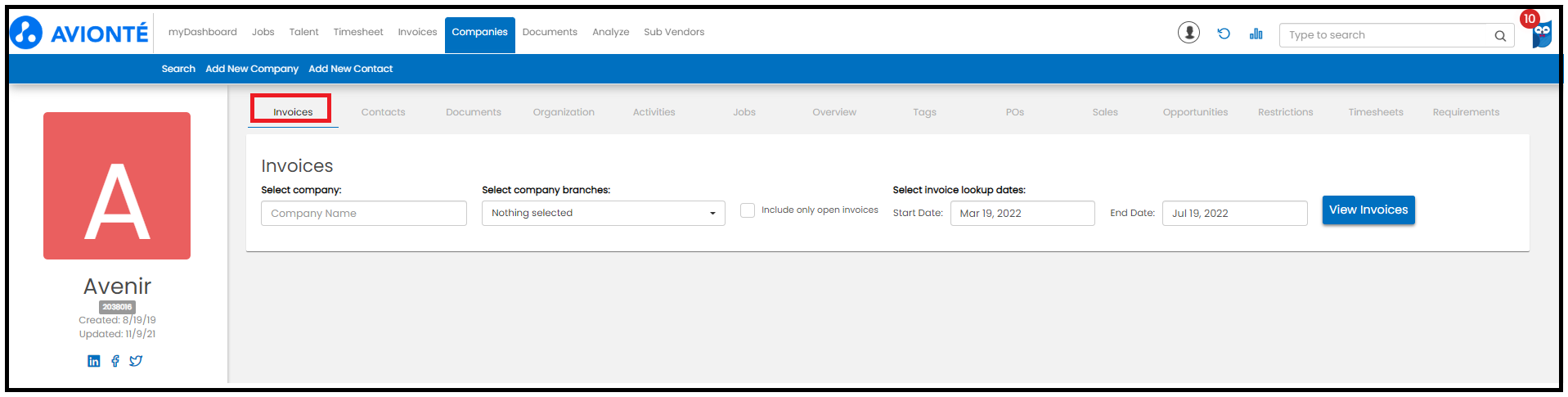Viewport: 1568px width, 397px height.
Task: Open the Timesheet menu item
Action: click(x=358, y=32)
